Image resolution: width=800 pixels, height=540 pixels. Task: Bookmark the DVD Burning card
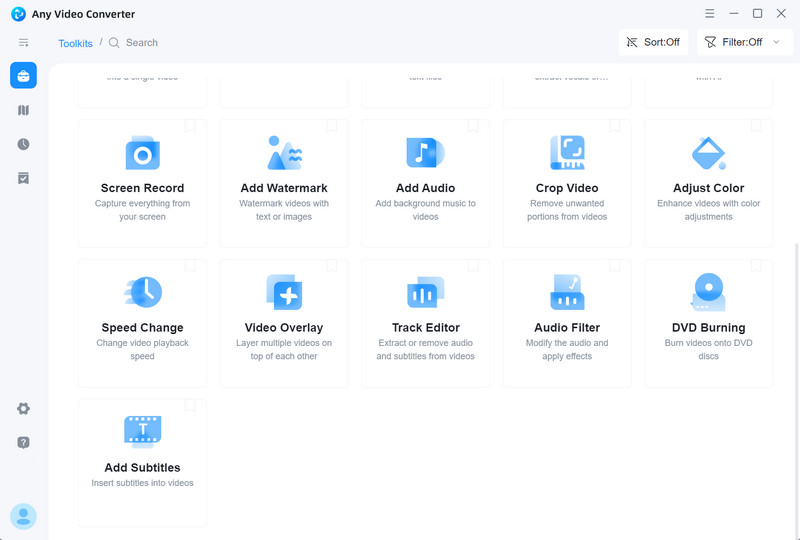[x=756, y=265]
